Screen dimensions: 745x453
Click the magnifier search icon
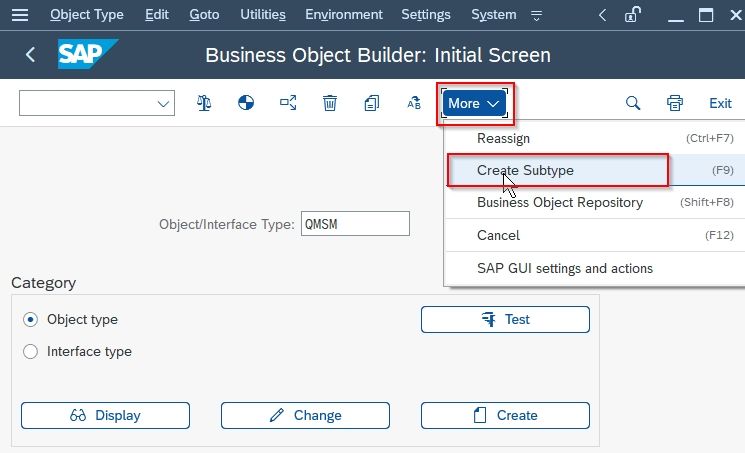click(x=632, y=103)
